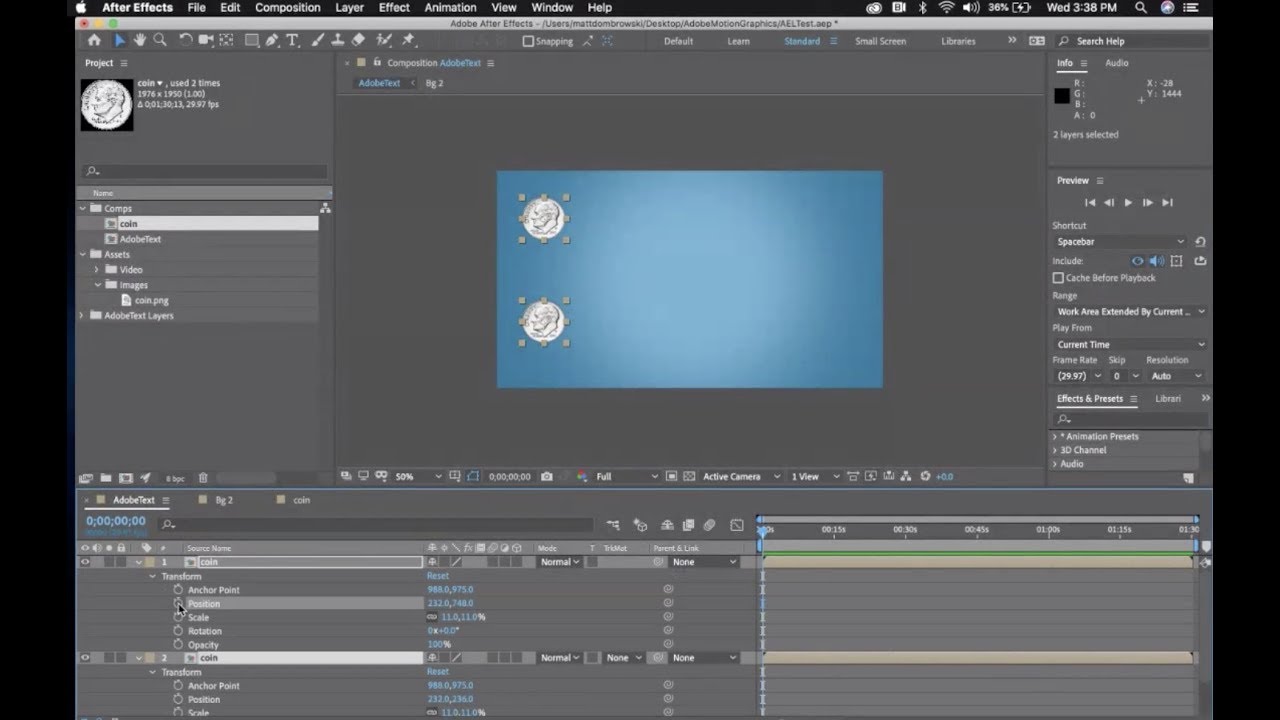The image size is (1280, 720).
Task: Collapse the Transform group of the coin layer
Action: pos(152,576)
